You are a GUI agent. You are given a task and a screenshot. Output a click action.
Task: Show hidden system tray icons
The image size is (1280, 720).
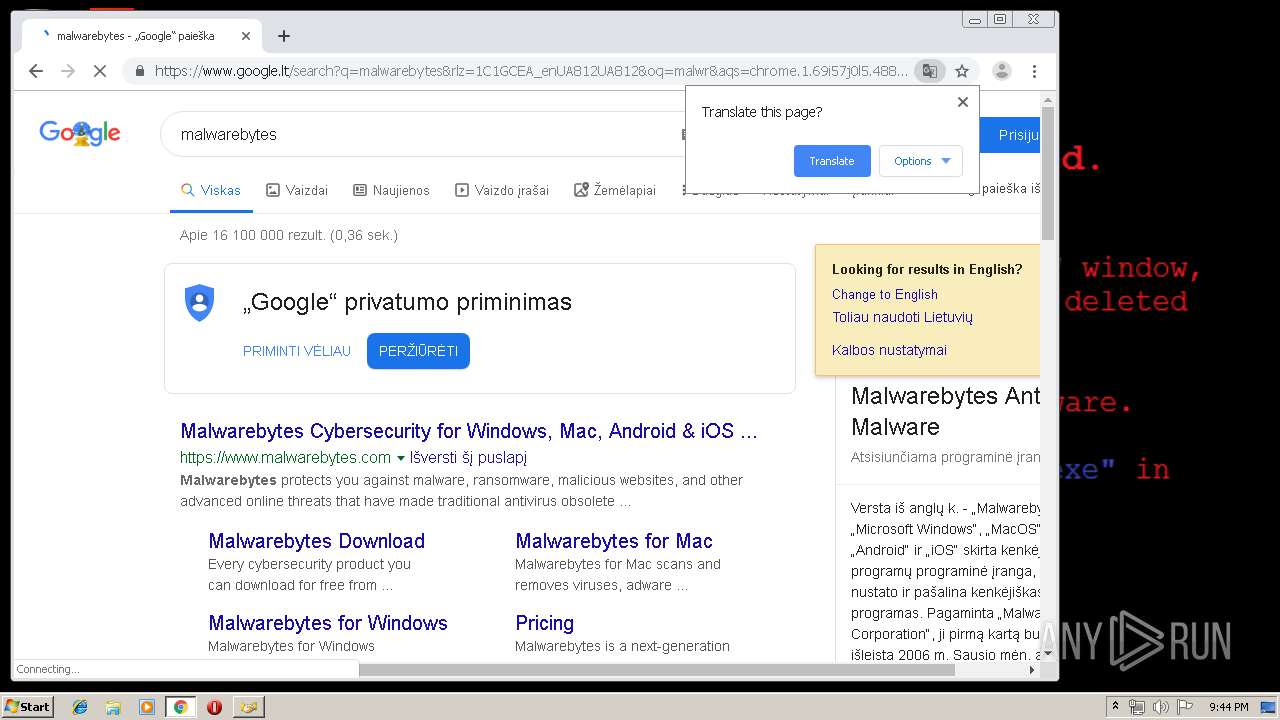pos(1116,707)
